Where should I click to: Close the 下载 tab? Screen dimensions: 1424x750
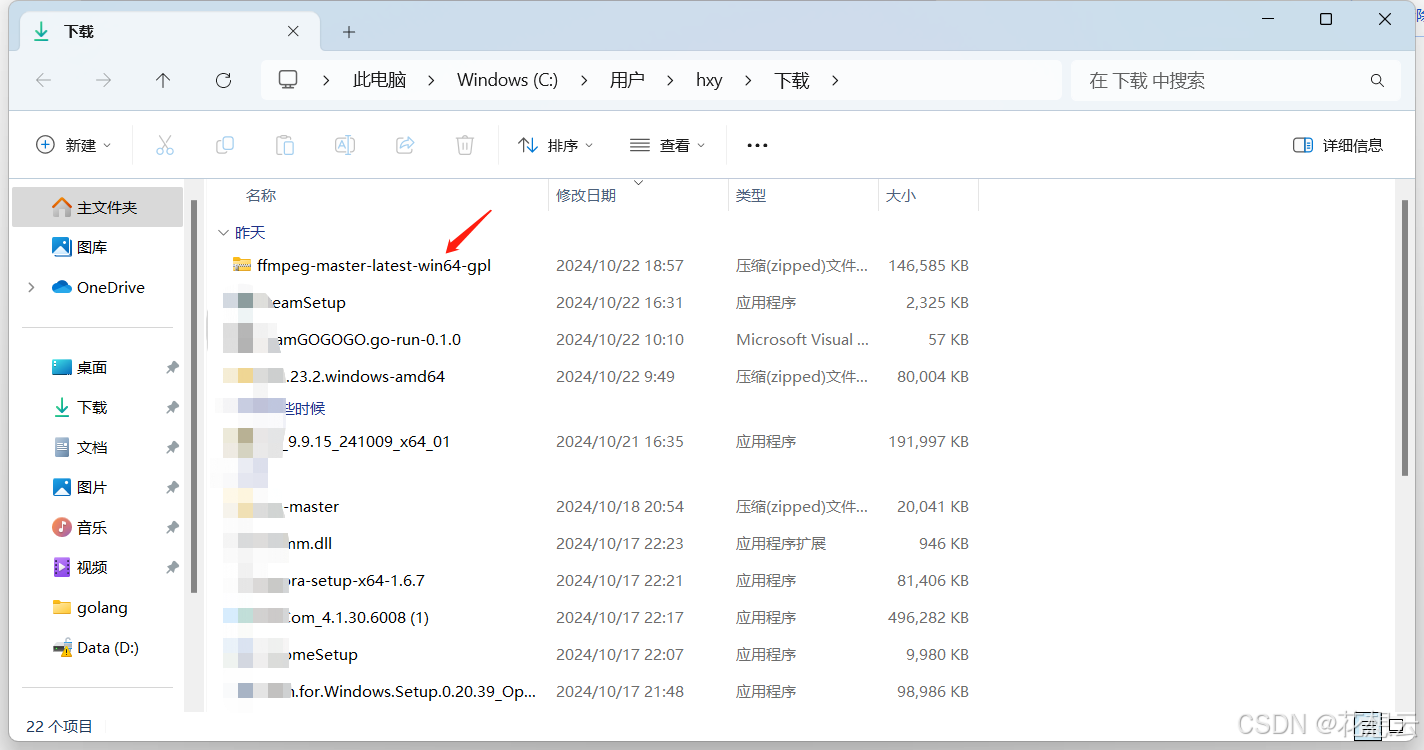293,31
